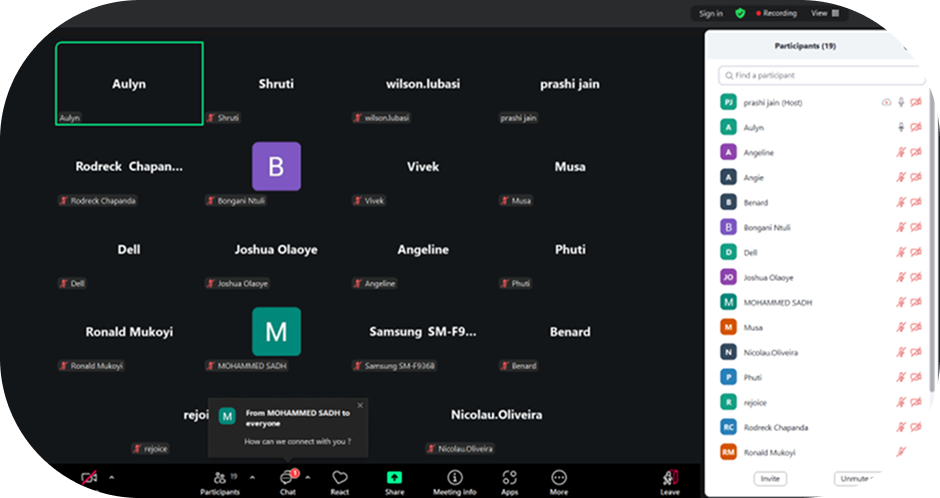Click the Invite button
This screenshot has height=498, width=940.
click(770, 479)
